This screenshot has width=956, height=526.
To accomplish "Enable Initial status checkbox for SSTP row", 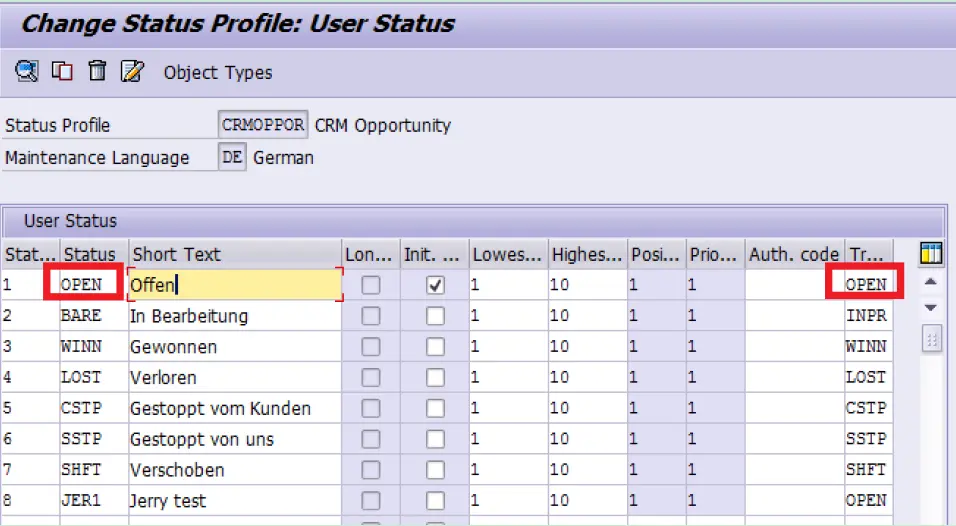I will [x=435, y=439].
